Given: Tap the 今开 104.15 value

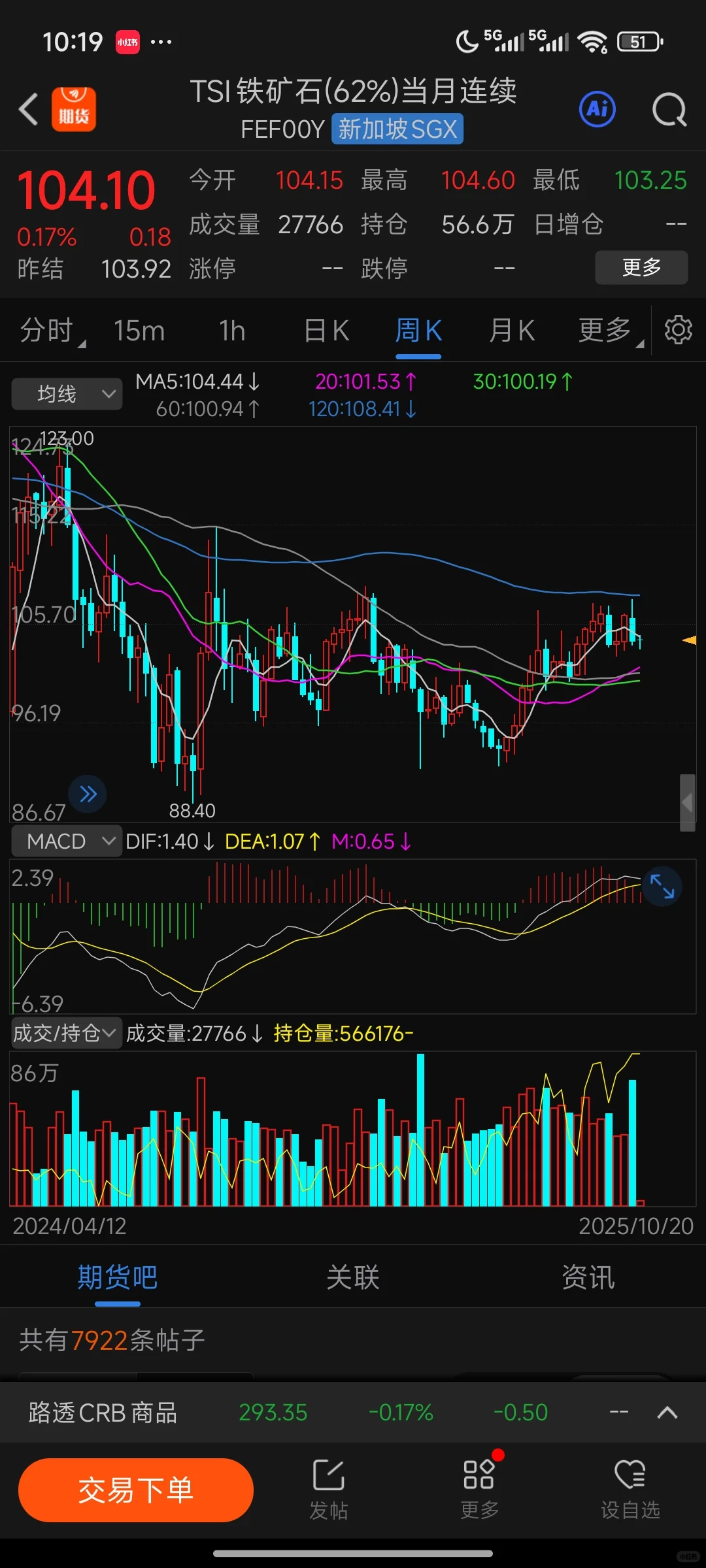Looking at the screenshot, I should click(309, 180).
